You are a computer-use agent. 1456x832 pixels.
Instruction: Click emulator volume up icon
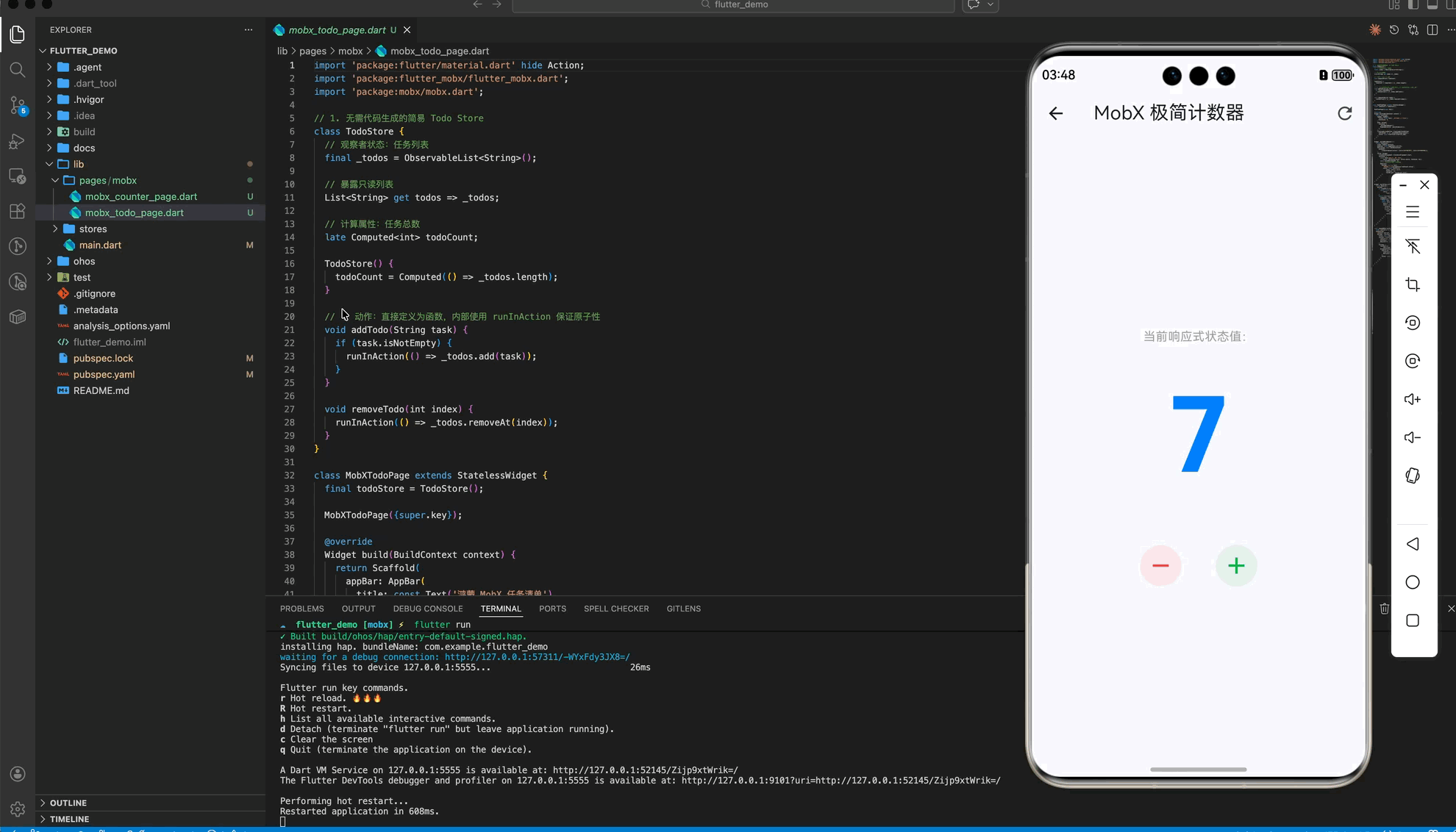click(1412, 399)
